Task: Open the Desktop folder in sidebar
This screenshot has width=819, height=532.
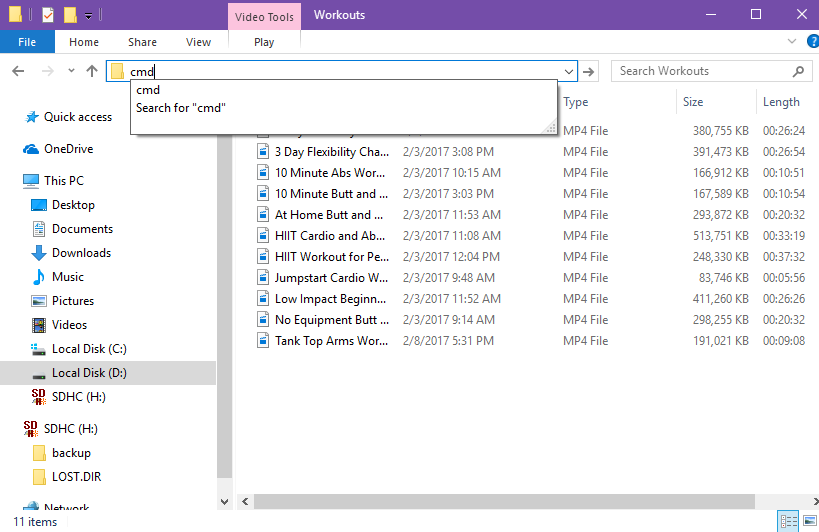Action: click(x=73, y=205)
